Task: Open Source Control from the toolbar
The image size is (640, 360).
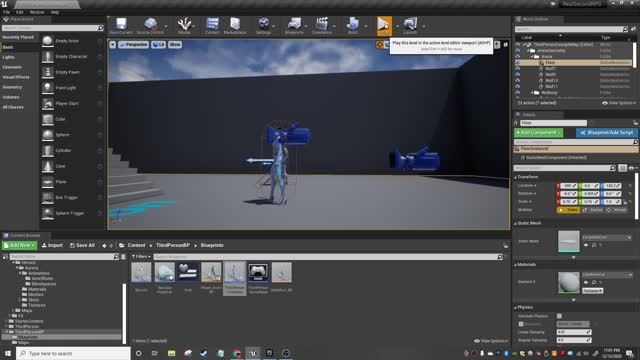Action: tap(150, 26)
